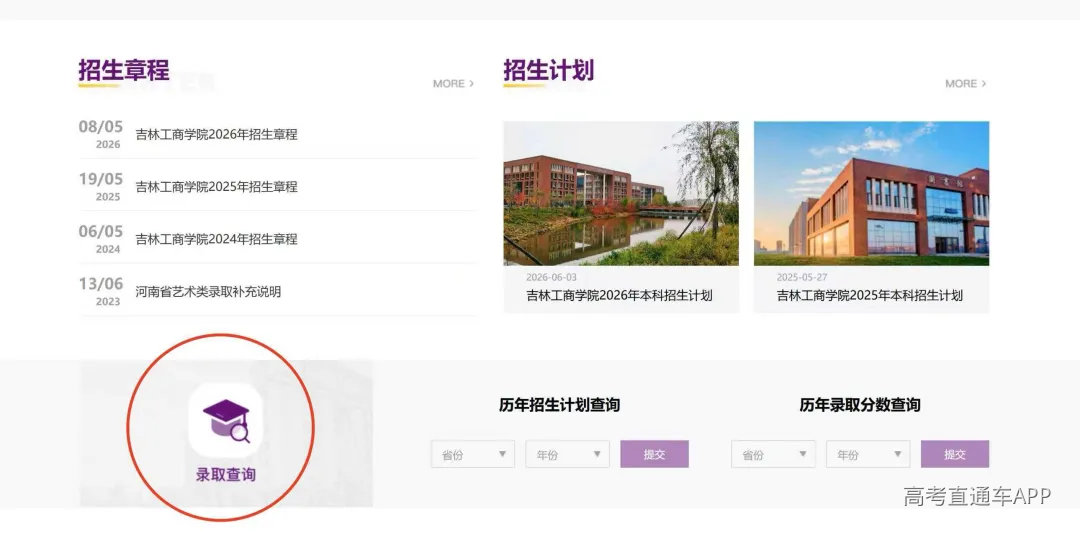Click 提交 button under 历年招生计划查询
Image resolution: width=1080 pixels, height=536 pixels.
[654, 455]
